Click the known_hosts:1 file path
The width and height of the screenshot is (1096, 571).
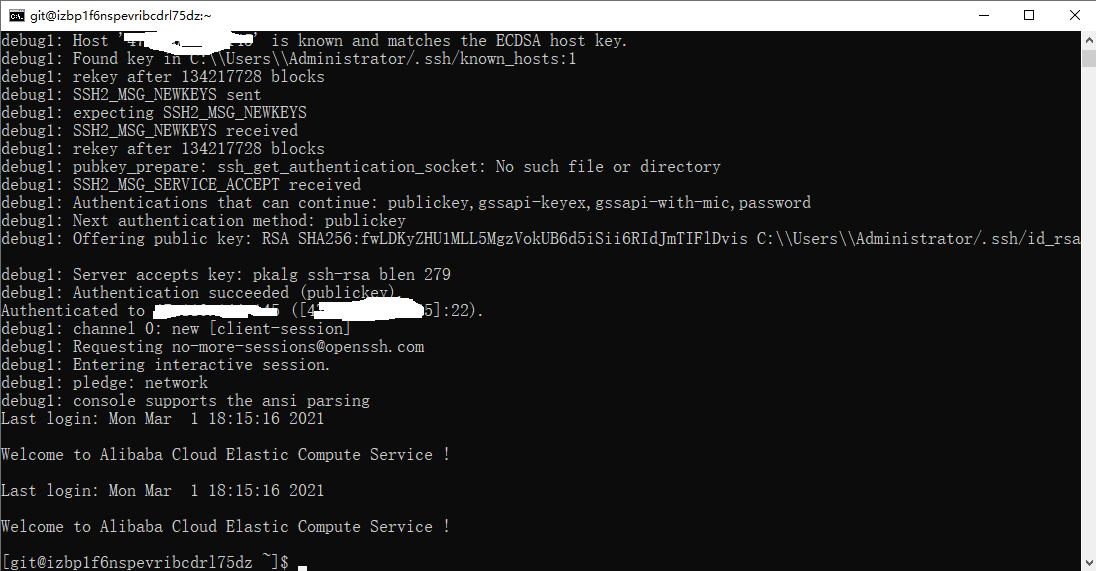(383, 59)
